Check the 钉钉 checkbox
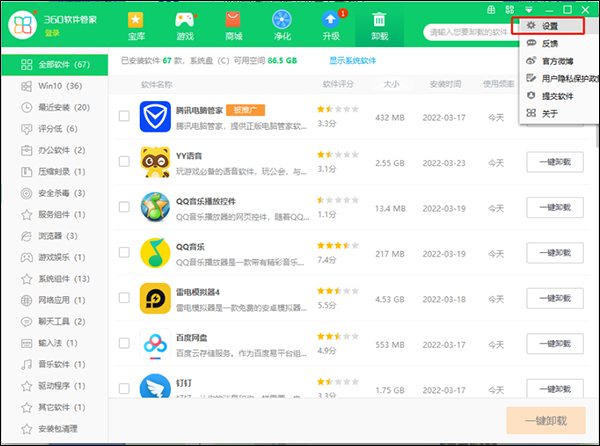600x446 pixels. [x=124, y=388]
